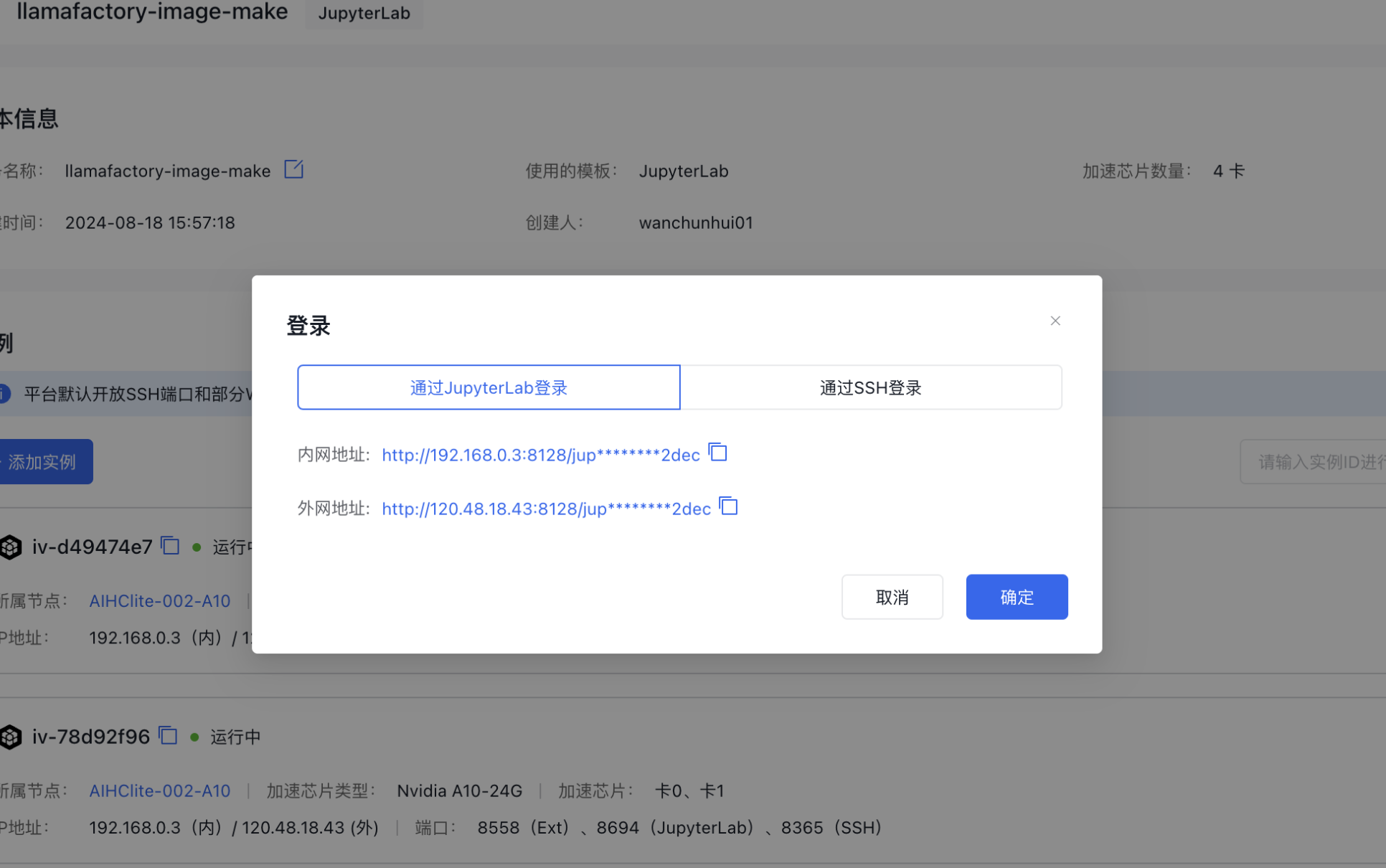
Task: Select the 运行中 status of iv-78d92f96
Action: click(x=235, y=737)
